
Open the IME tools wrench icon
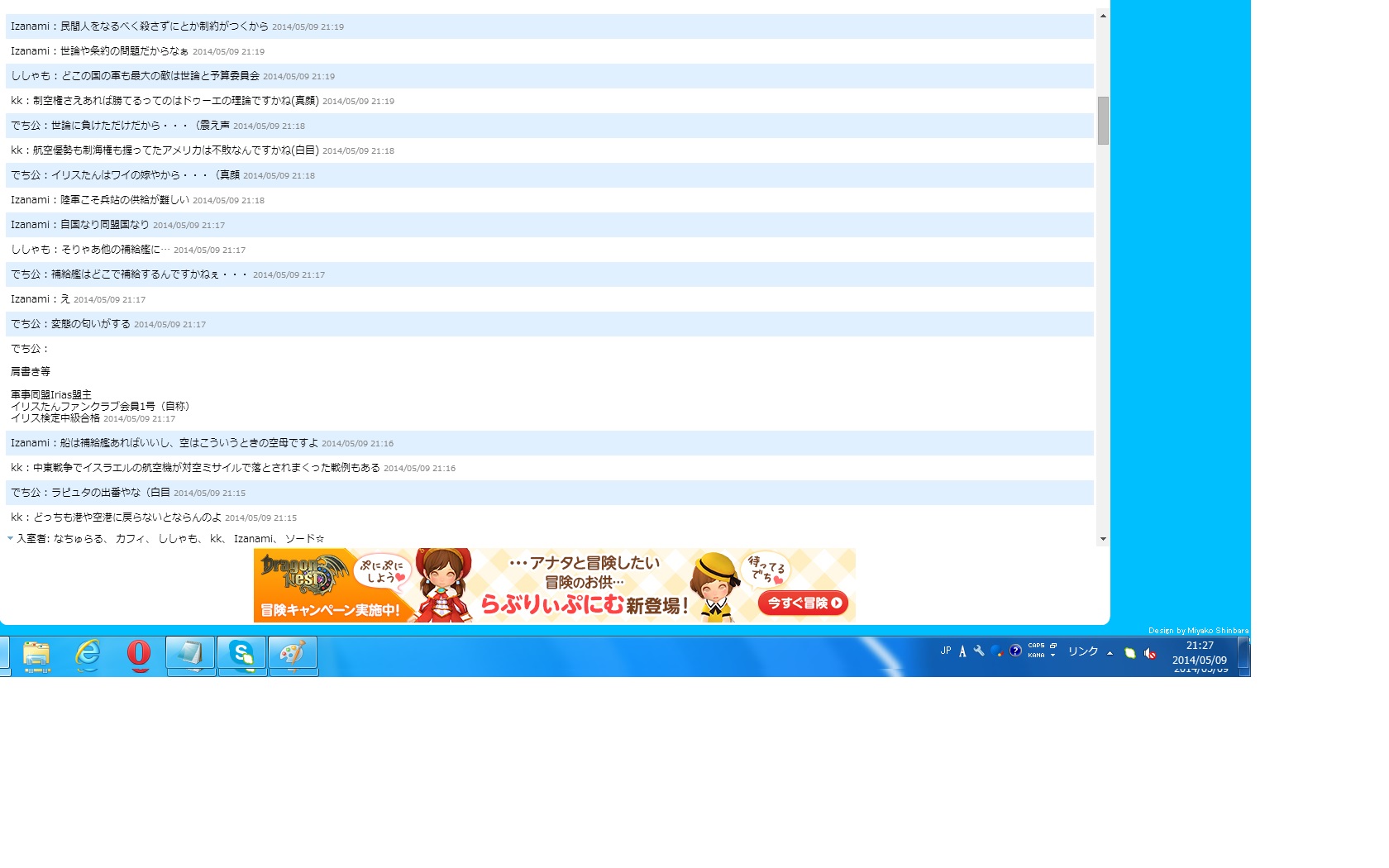[x=979, y=651]
